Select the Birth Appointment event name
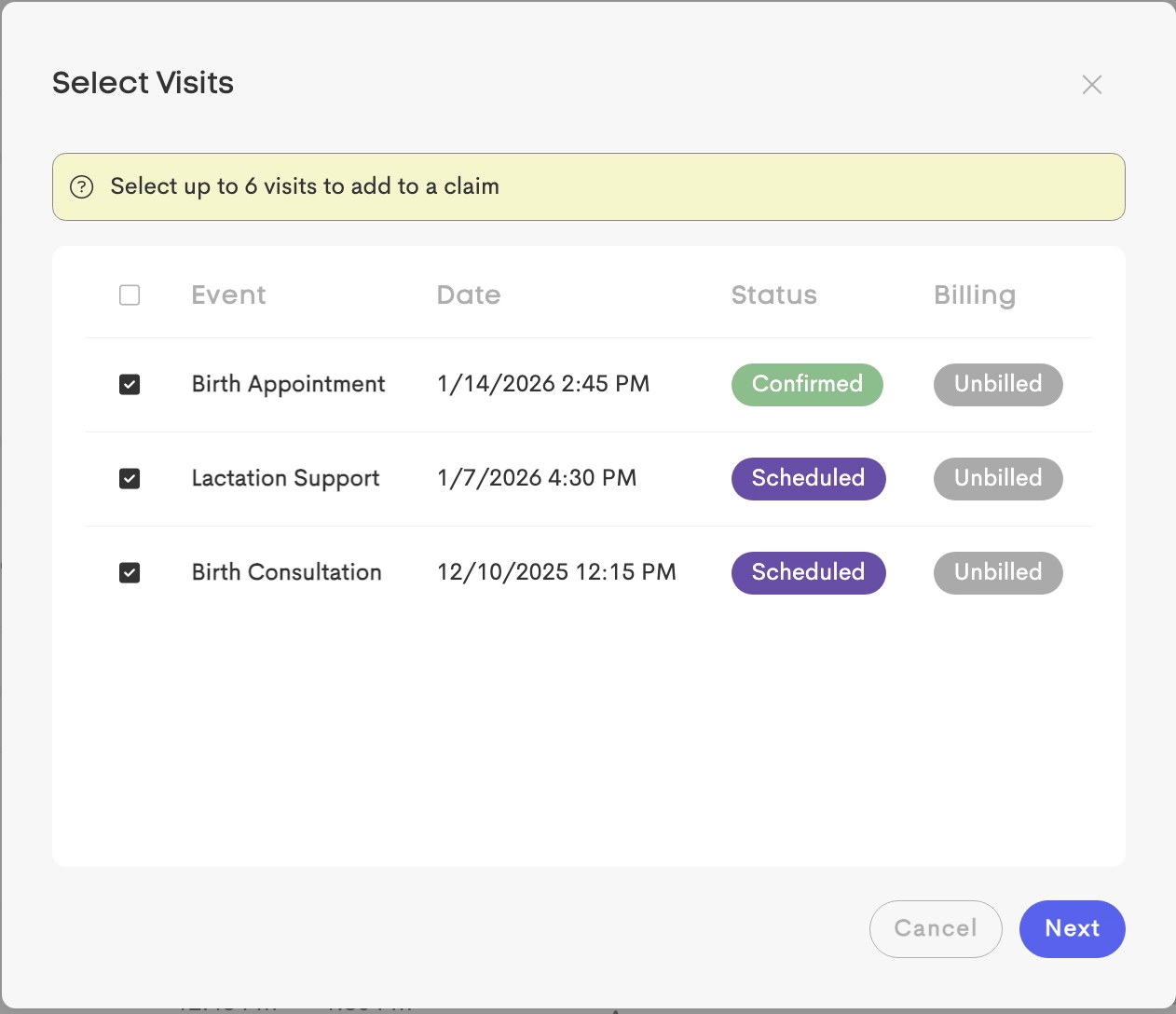1176x1014 pixels. pyautogui.click(x=288, y=385)
